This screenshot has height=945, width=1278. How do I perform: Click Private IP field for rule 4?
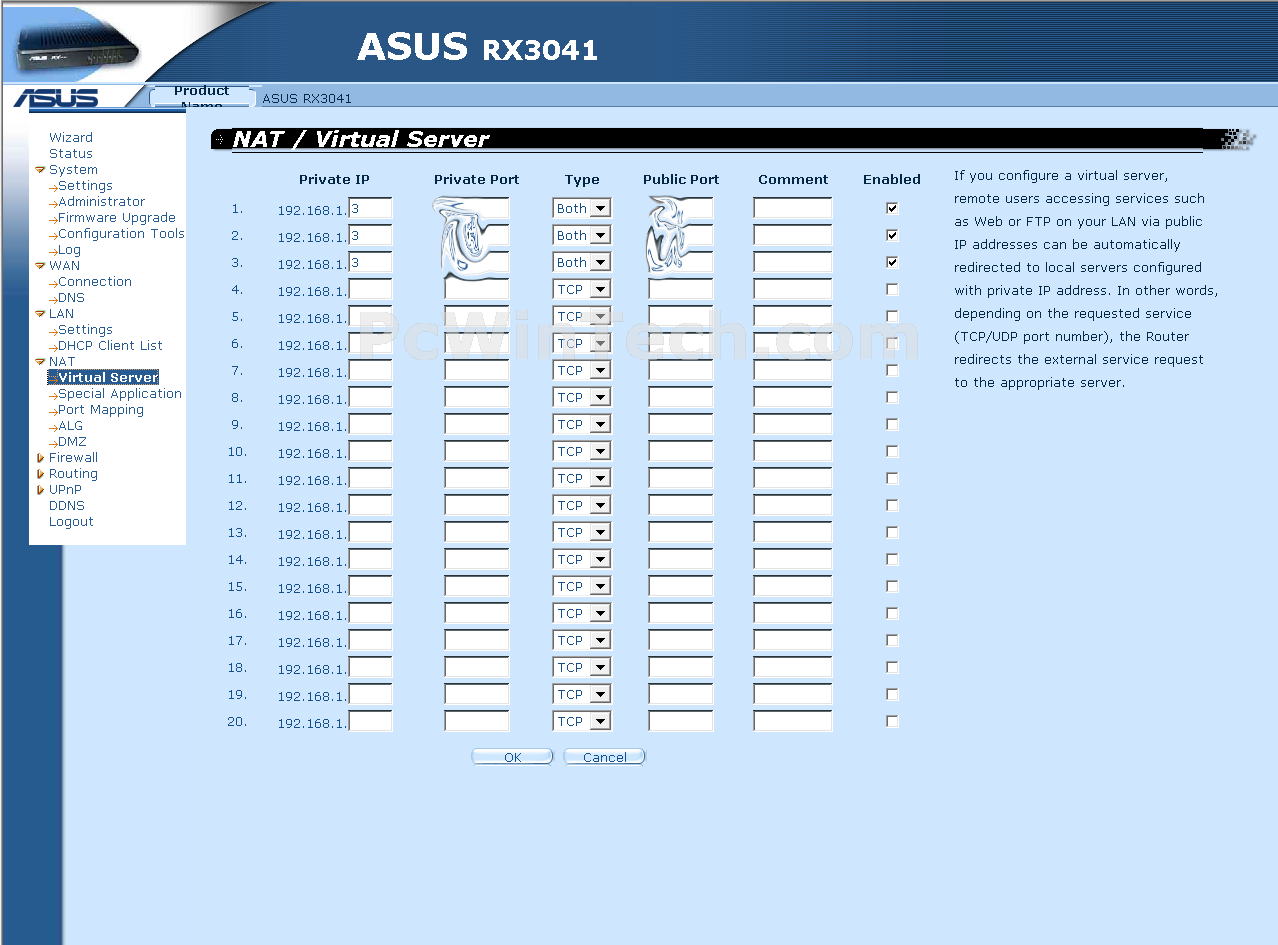(x=370, y=289)
